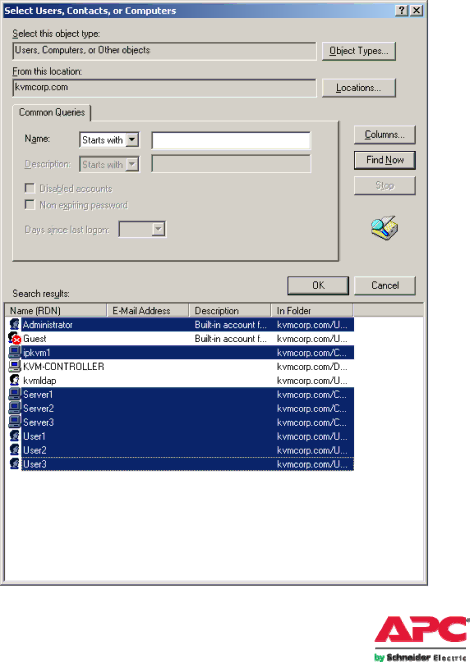470x662 pixels.
Task: Open the Object Types dialog
Action: 359,51
